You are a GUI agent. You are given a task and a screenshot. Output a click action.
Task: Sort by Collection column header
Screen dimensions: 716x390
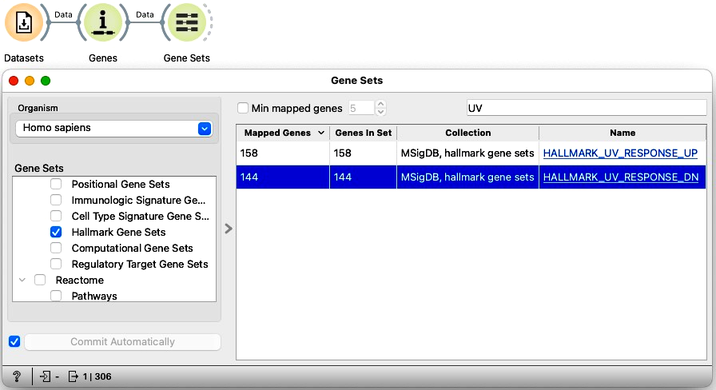[468, 133]
